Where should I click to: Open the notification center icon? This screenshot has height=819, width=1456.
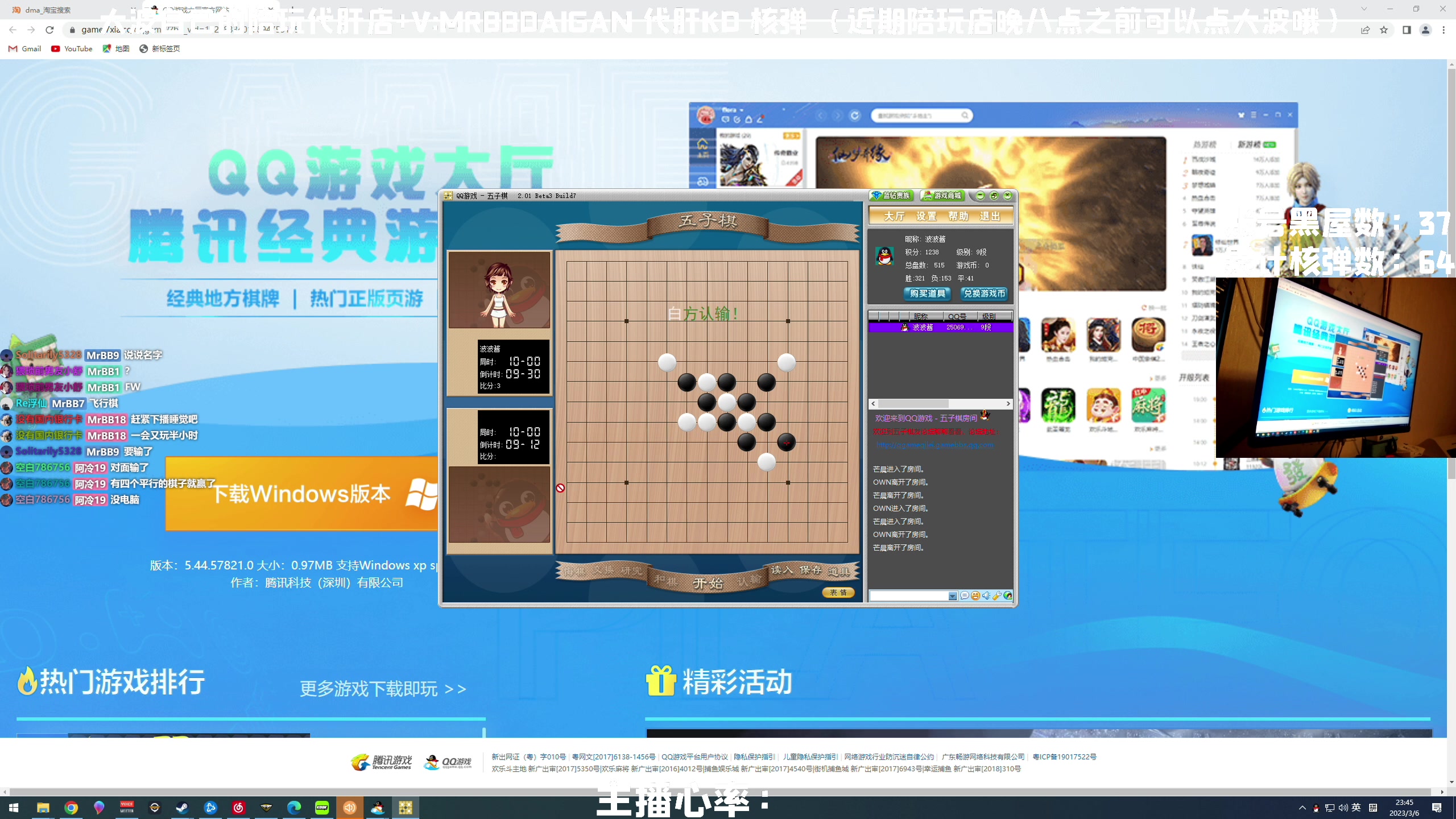pos(1437,808)
